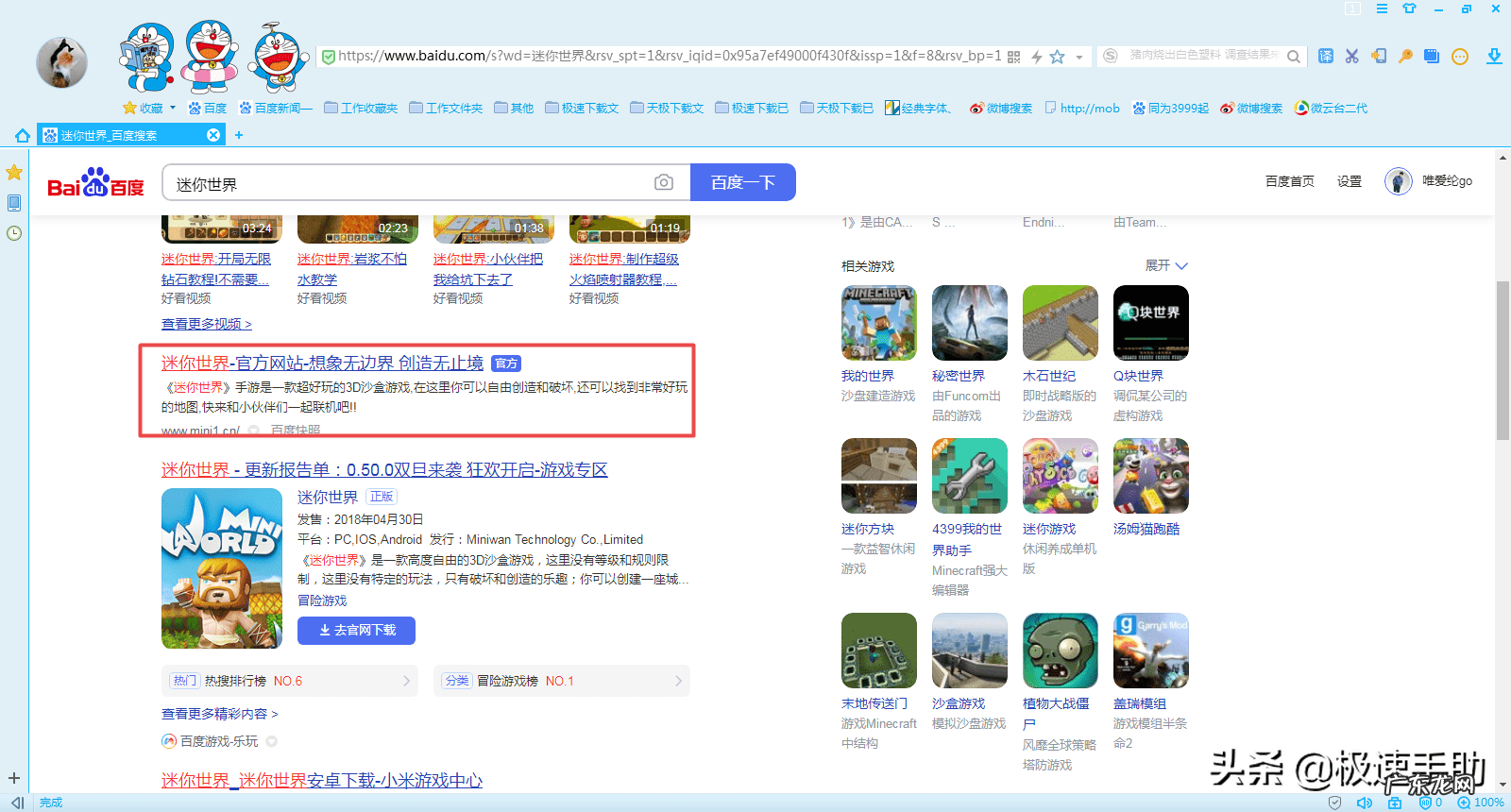
Task: Click the skin shirt icon
Action: [1409, 8]
